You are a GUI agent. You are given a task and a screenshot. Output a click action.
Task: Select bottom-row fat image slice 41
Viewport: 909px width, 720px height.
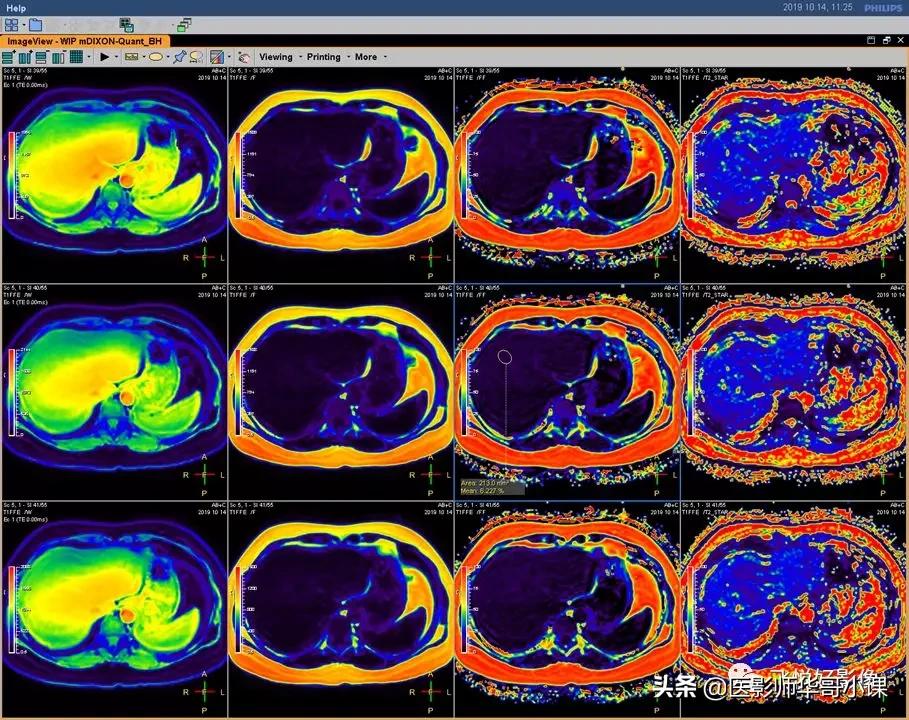coord(341,609)
